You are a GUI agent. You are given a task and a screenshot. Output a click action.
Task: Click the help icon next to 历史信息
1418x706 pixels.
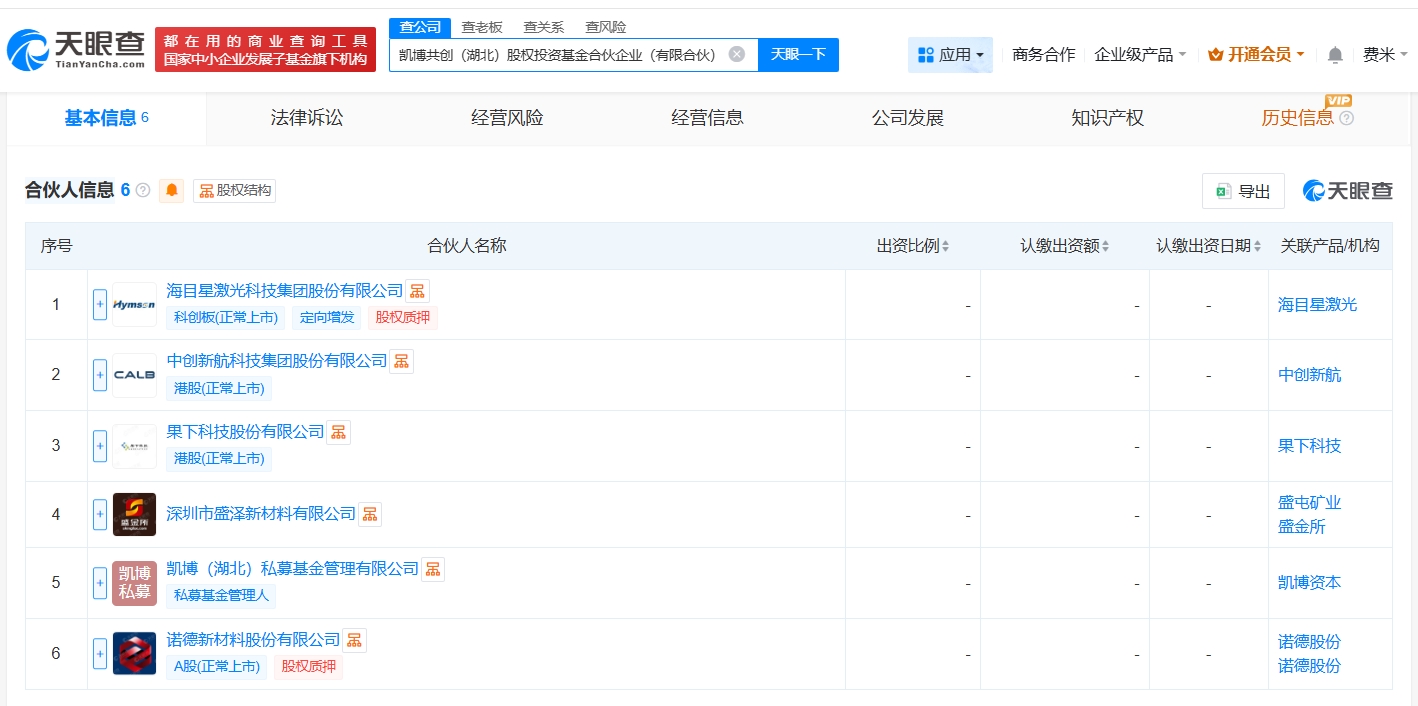tap(1347, 118)
